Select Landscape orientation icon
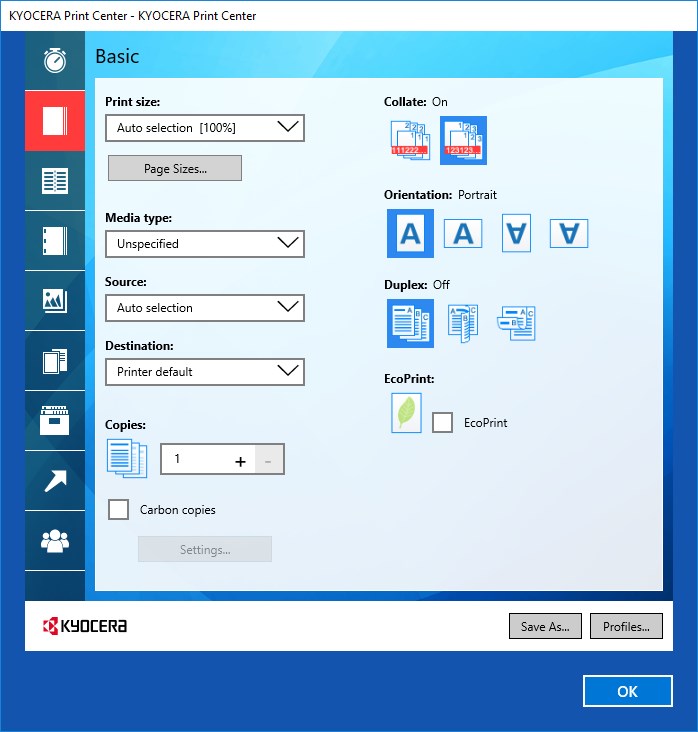This screenshot has width=698, height=732. [463, 233]
